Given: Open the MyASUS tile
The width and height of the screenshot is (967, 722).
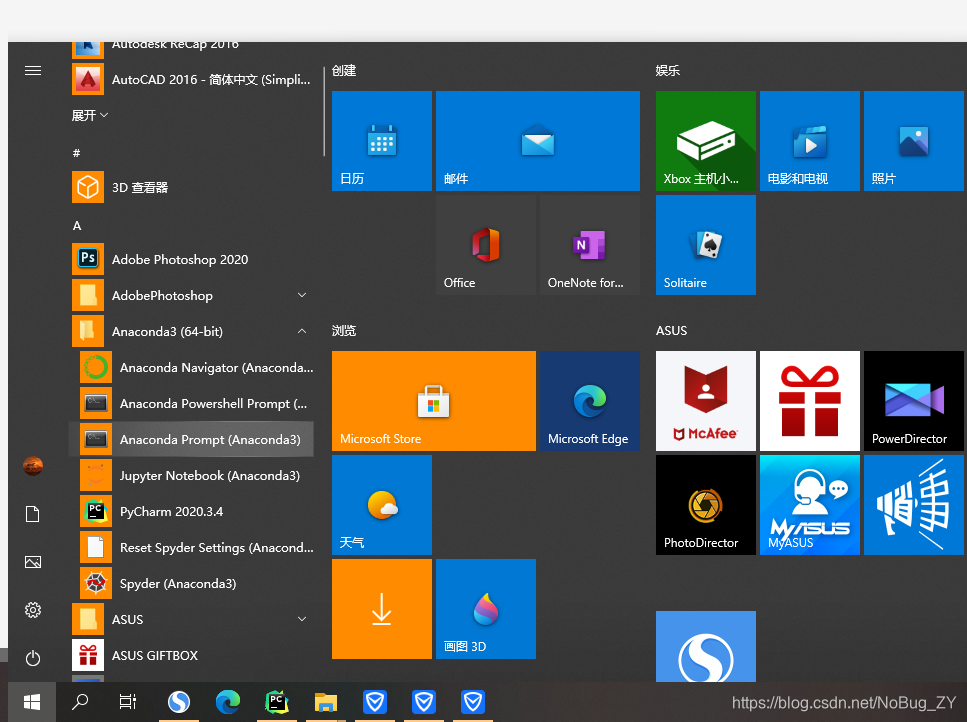Looking at the screenshot, I should point(810,505).
